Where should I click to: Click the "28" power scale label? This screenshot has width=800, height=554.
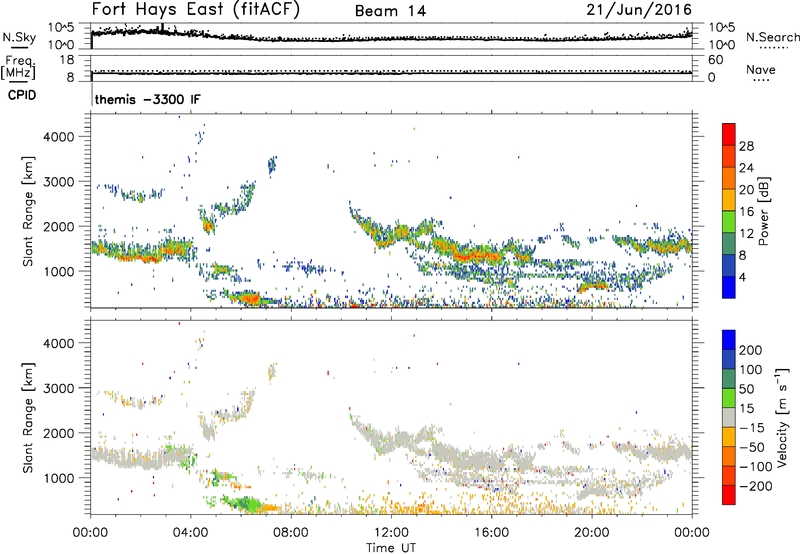(x=746, y=146)
